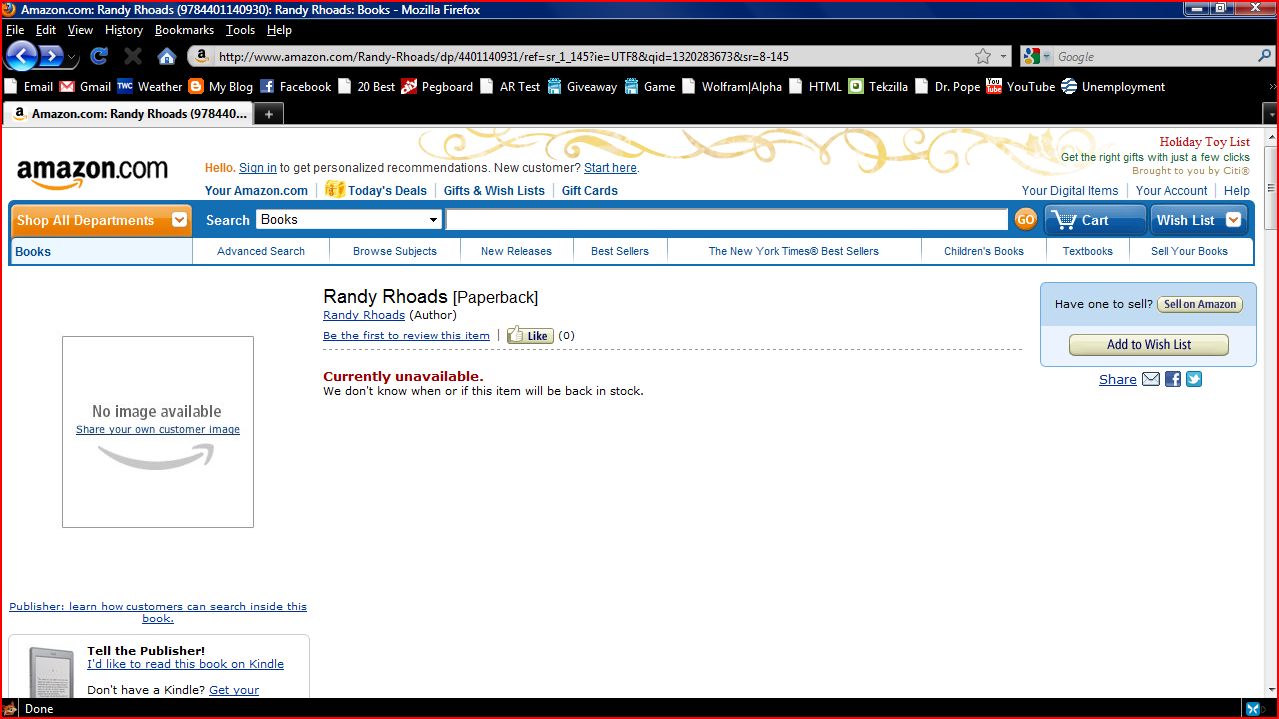Share this book on Twitter icon

[x=1193, y=379]
